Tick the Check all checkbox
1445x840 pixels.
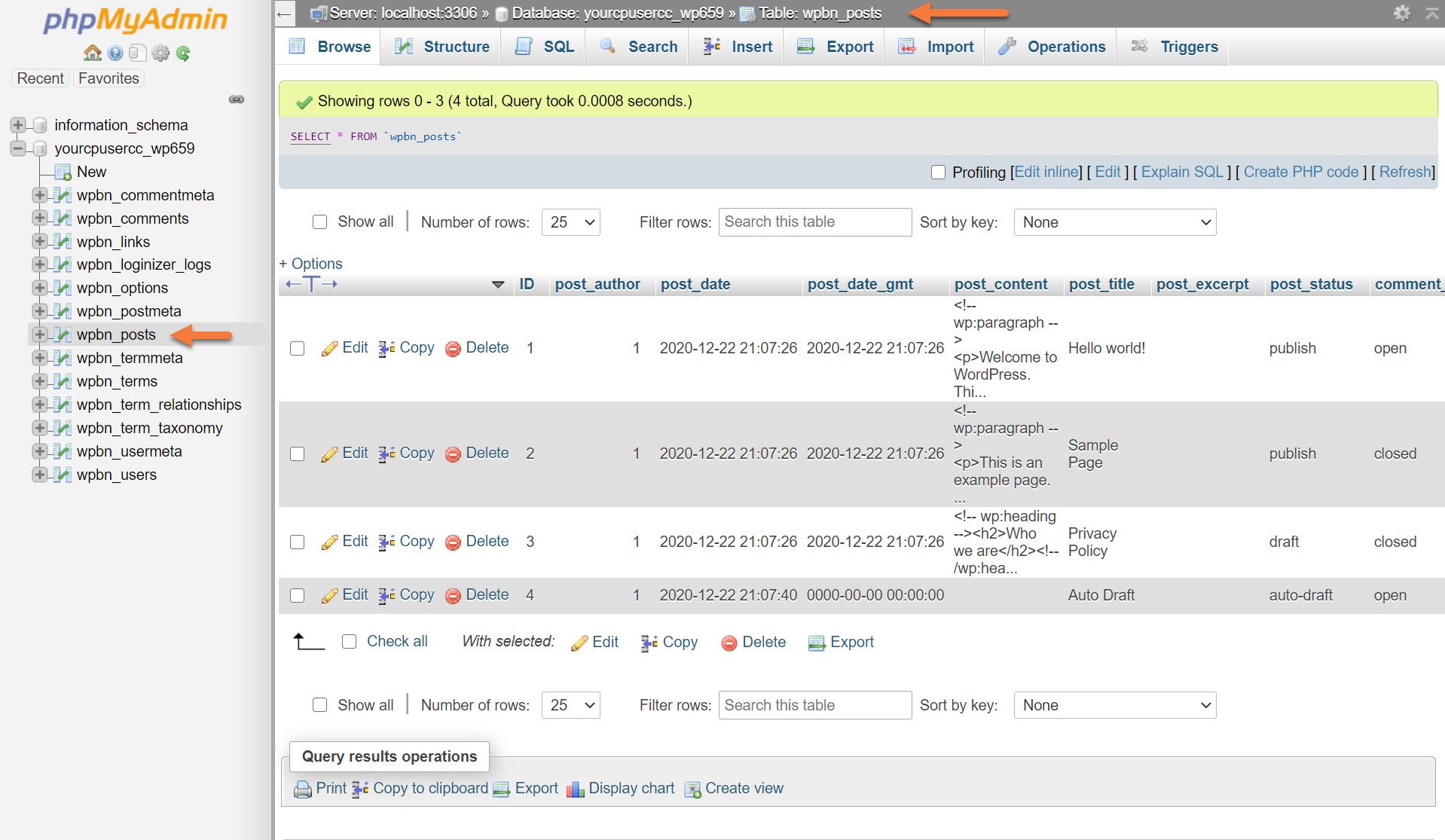[350, 642]
